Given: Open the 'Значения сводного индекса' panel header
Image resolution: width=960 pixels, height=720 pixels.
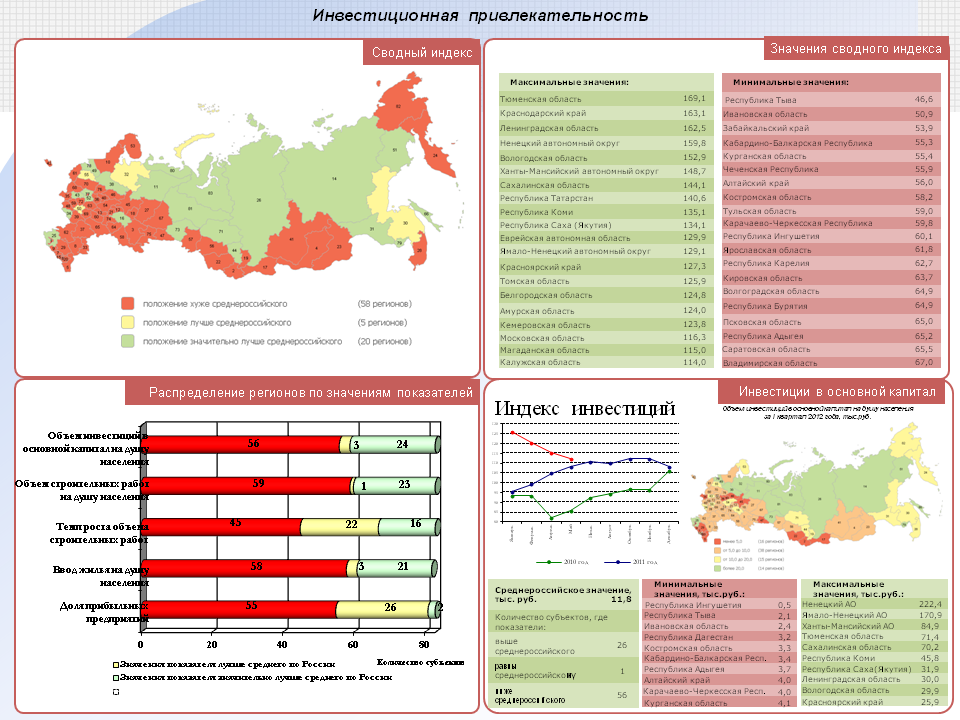Looking at the screenshot, I should pyautogui.click(x=855, y=48).
